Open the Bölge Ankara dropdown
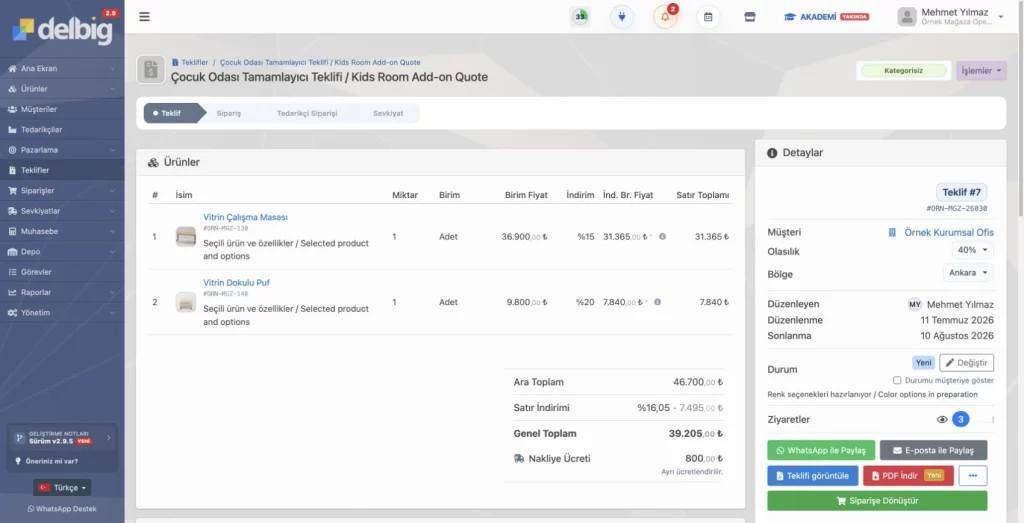This screenshot has height=523, width=1024. coord(968,272)
